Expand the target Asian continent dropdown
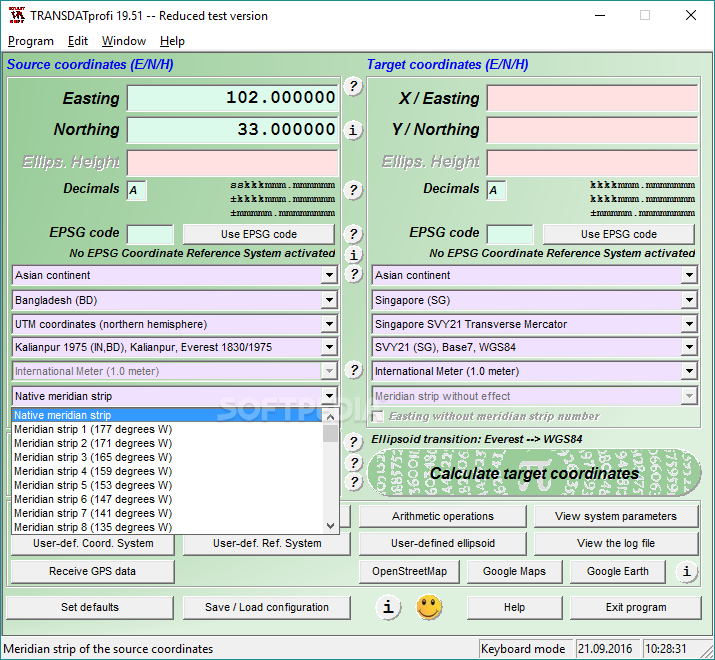Screen dimensions: 715x660 coord(689,275)
